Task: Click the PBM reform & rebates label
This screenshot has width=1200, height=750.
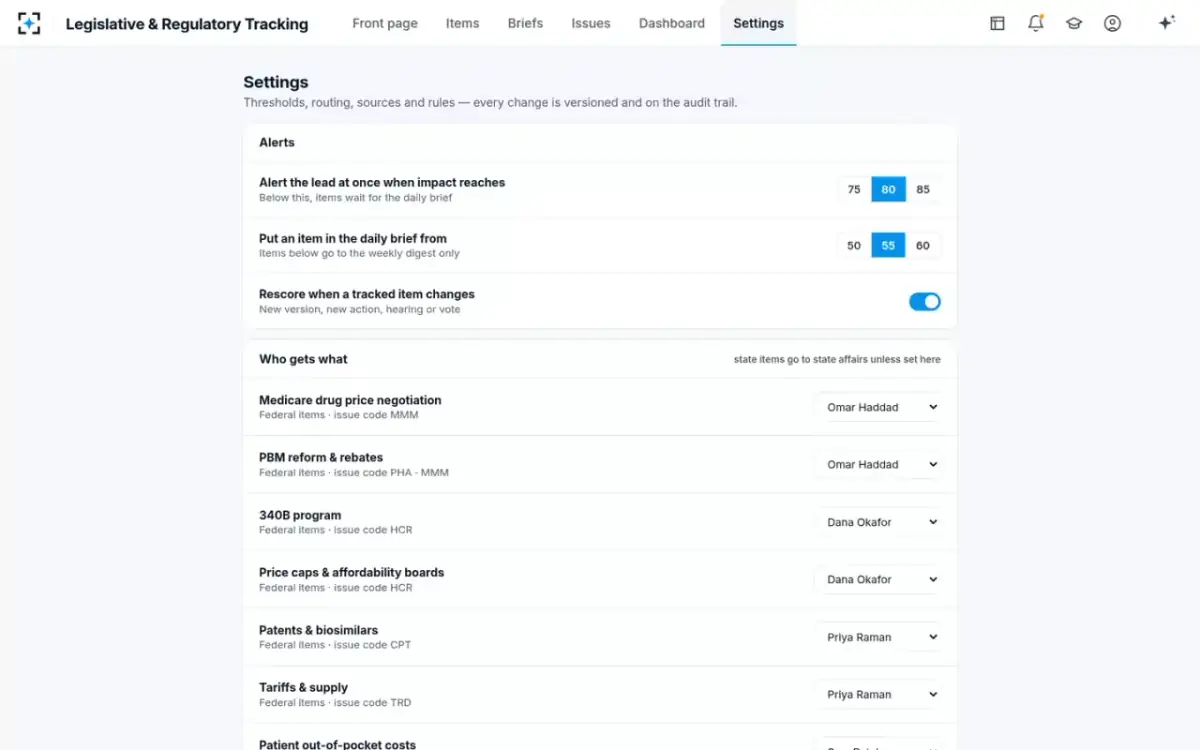Action: tap(321, 457)
